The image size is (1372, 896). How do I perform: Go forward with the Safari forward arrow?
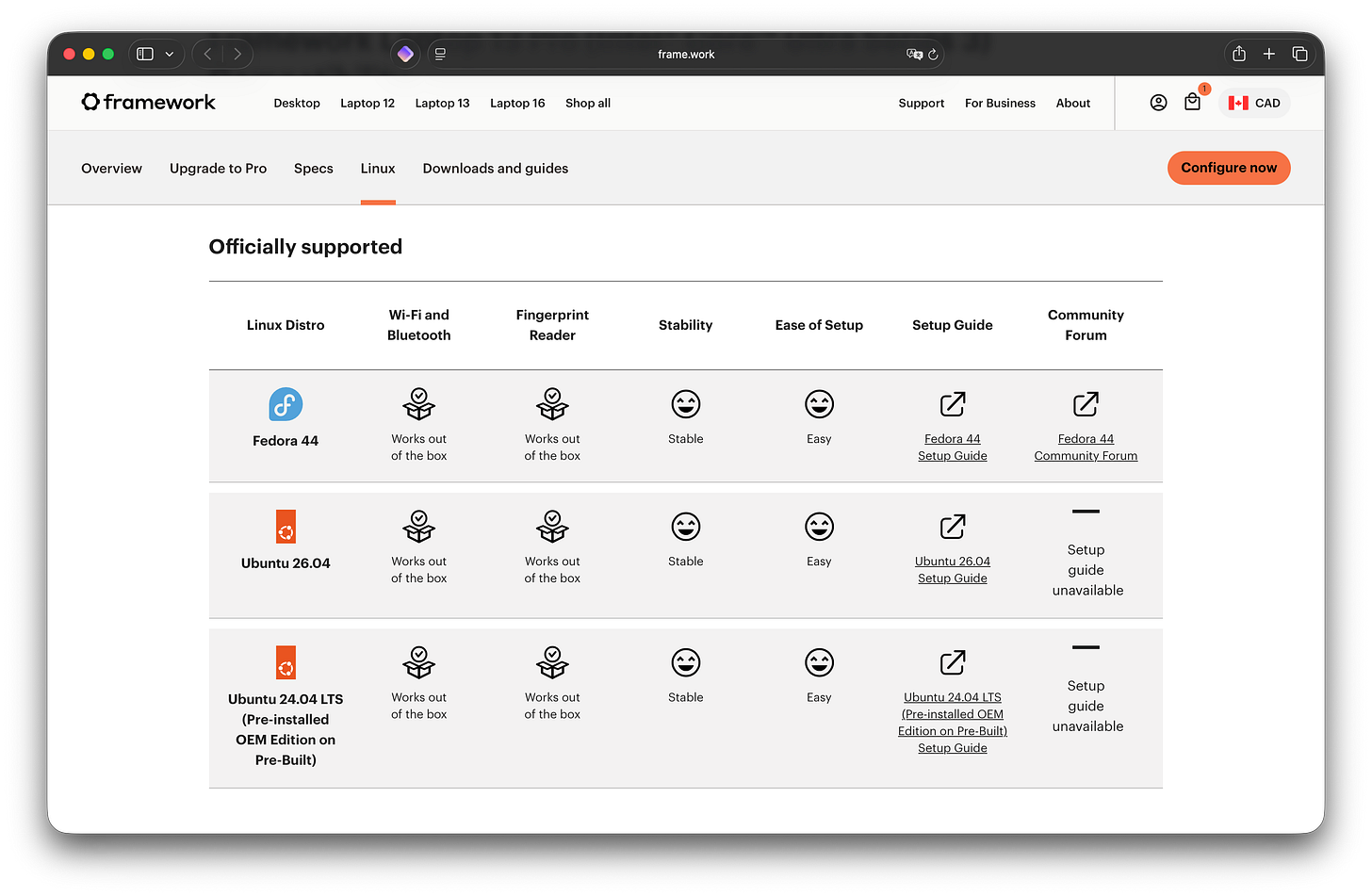[x=237, y=54]
